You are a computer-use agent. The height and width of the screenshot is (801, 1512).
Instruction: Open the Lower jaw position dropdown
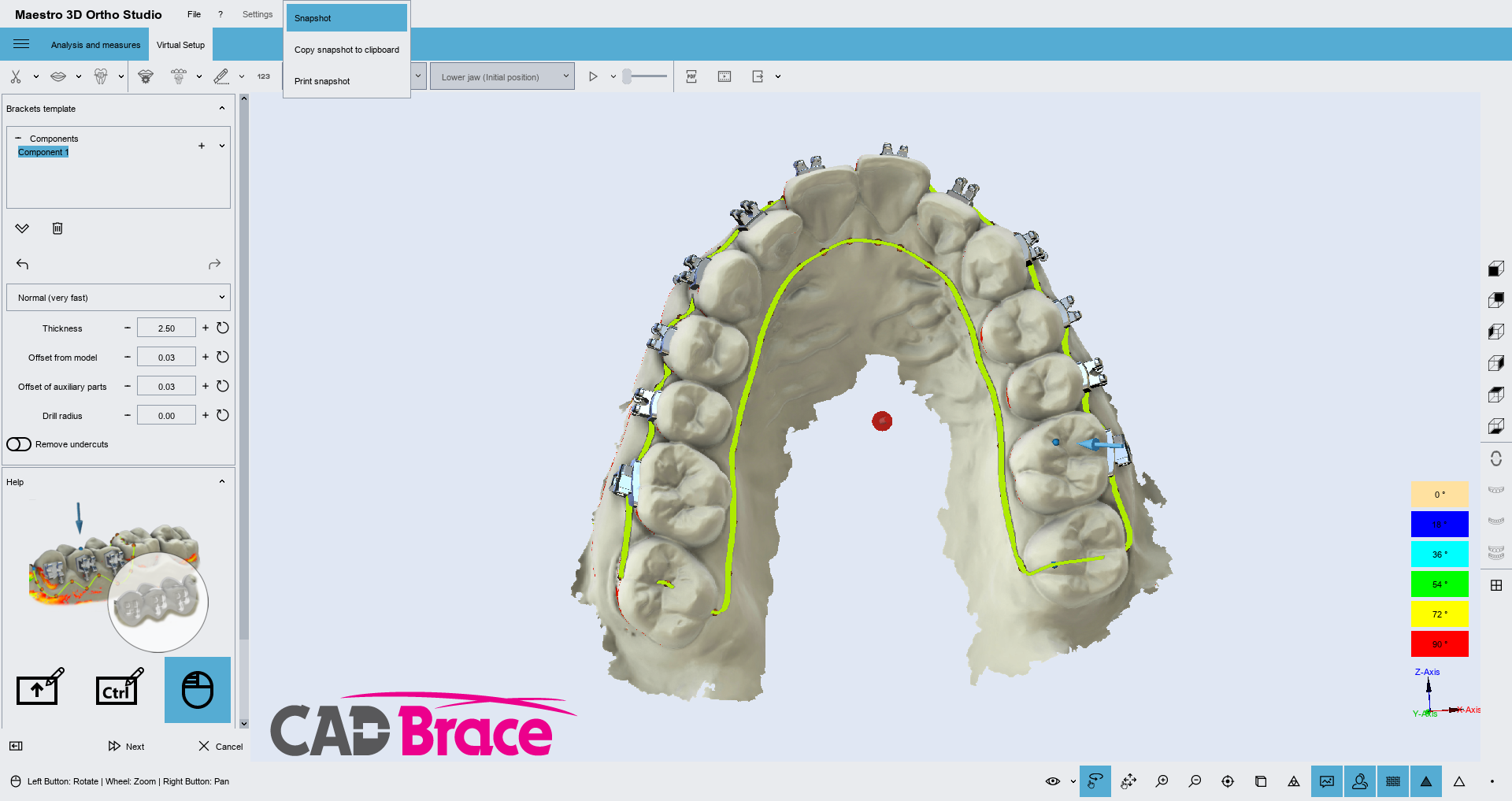coord(502,77)
